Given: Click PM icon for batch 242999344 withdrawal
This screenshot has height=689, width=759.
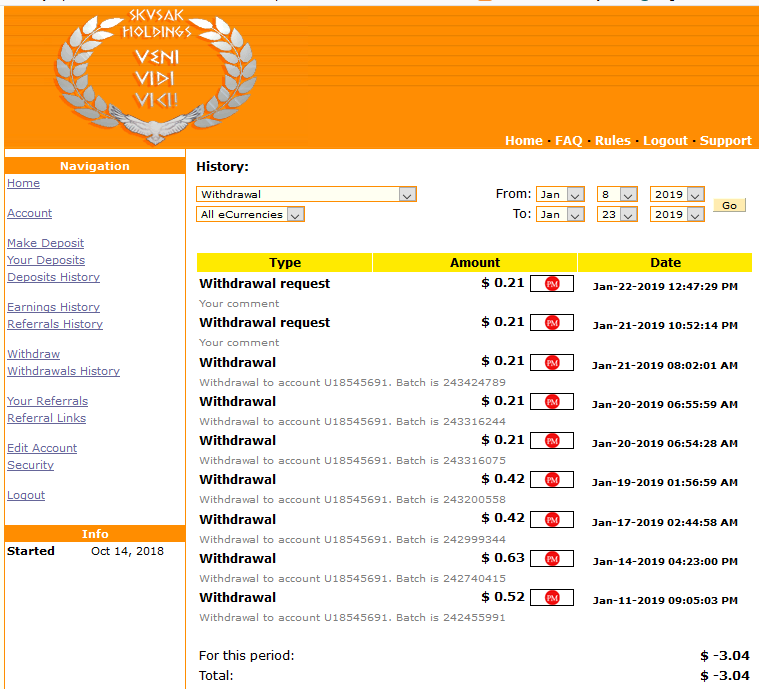Looking at the screenshot, I should (551, 519).
